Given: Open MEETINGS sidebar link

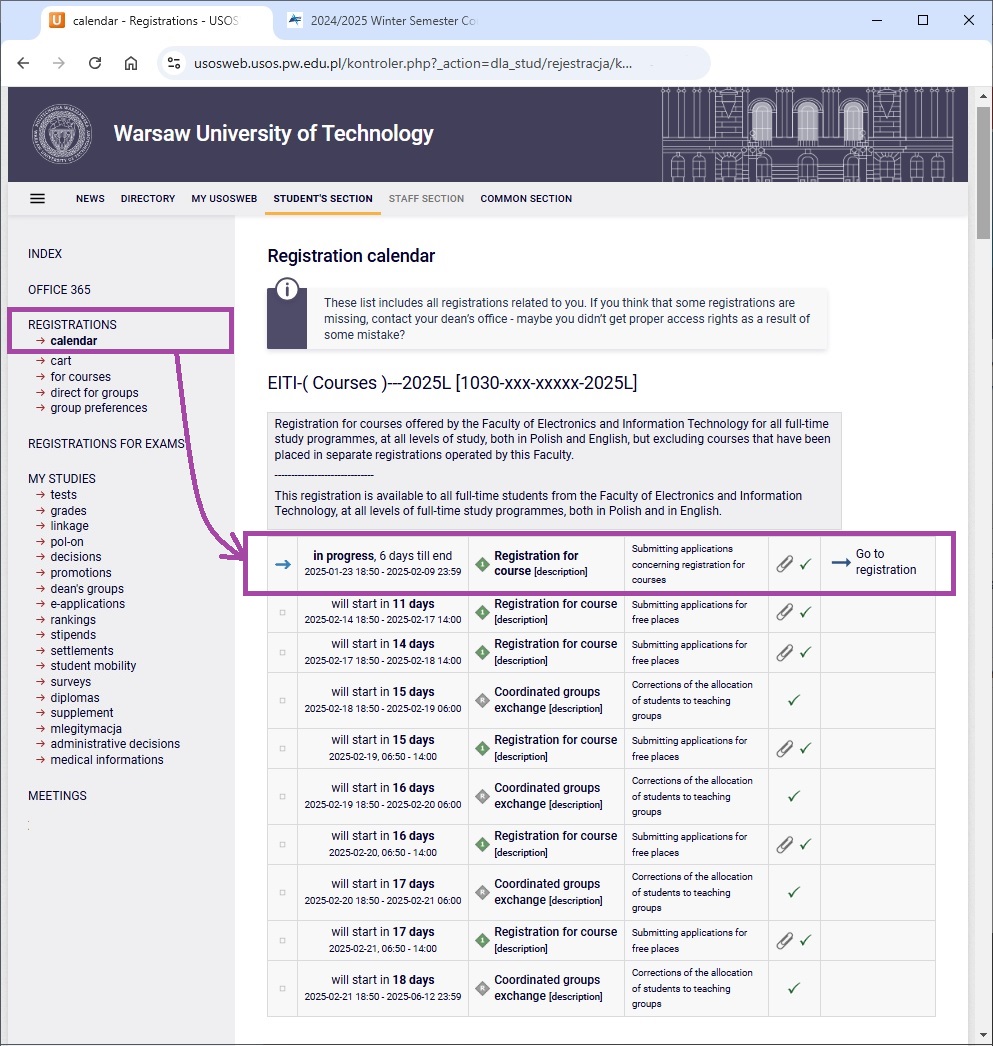Looking at the screenshot, I should click(x=57, y=796).
